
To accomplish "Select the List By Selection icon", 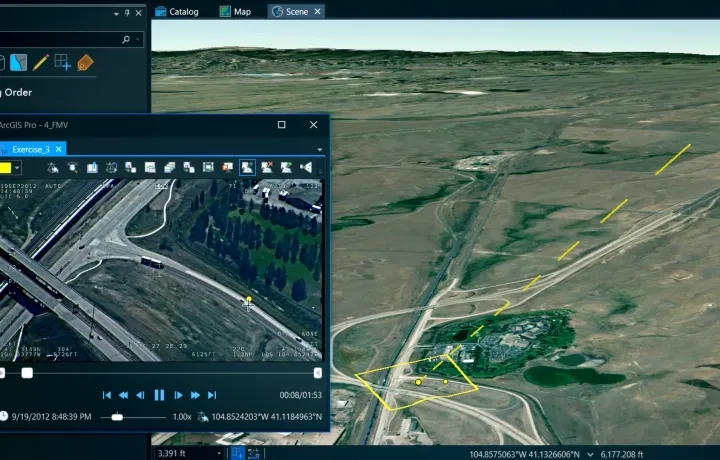I will [x=18, y=62].
